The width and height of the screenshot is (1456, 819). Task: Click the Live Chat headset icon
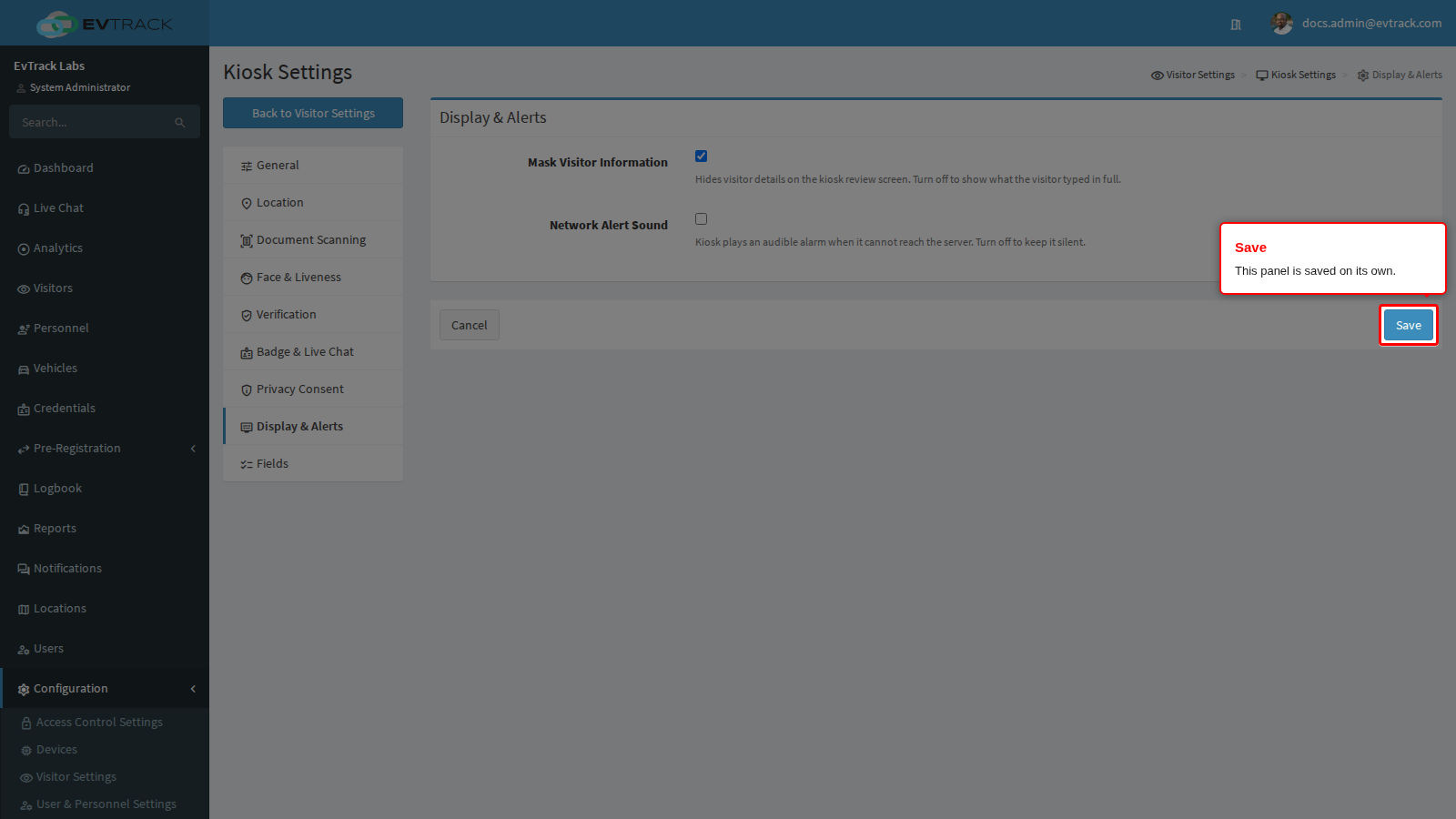coord(24,209)
